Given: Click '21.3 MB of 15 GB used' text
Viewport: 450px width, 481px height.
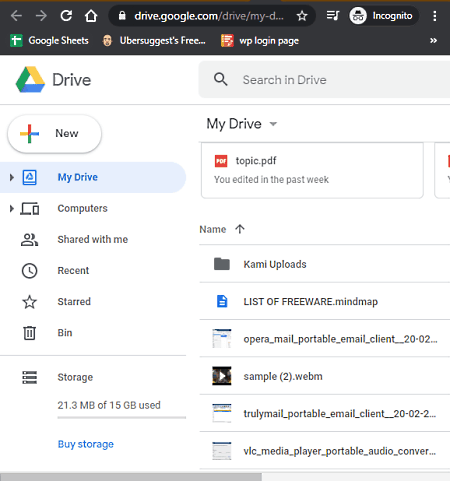Looking at the screenshot, I should coord(109,405).
